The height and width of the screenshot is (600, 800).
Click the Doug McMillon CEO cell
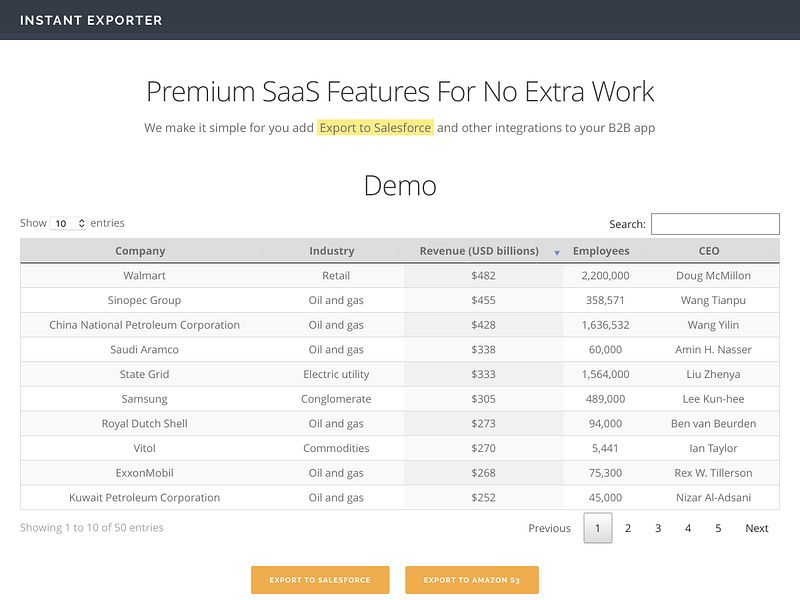click(x=713, y=276)
